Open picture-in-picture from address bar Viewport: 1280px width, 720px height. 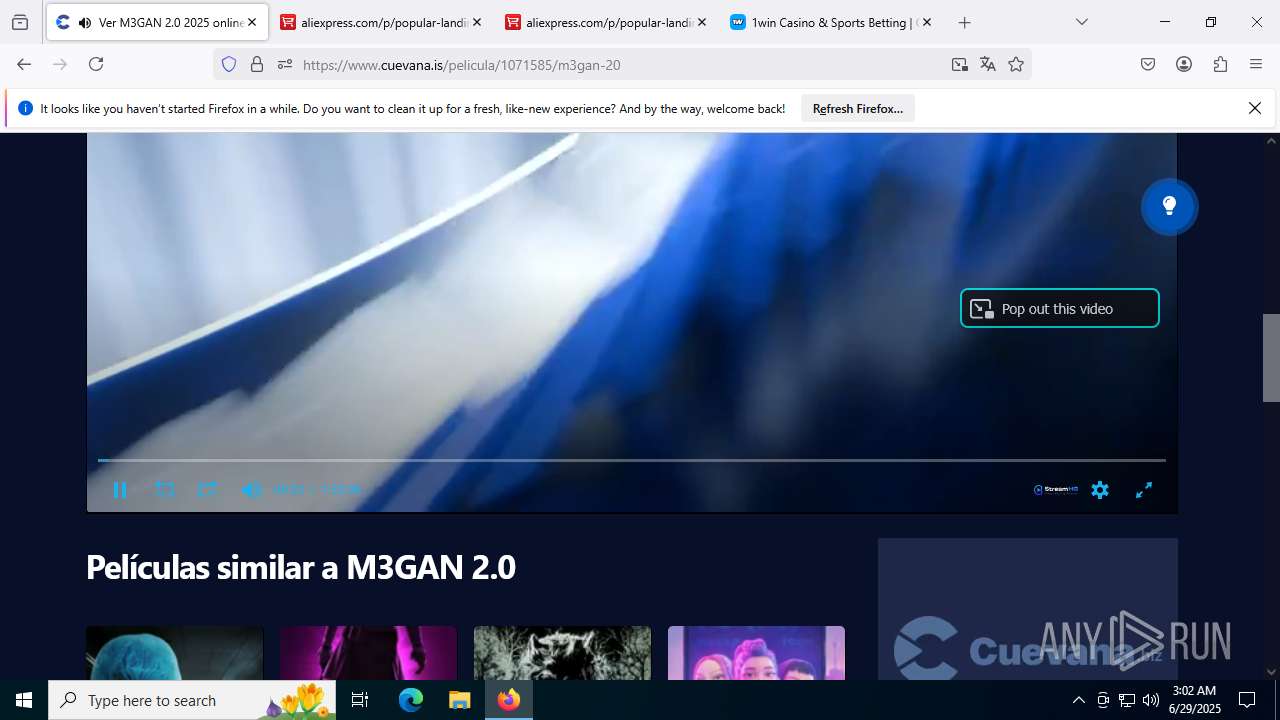pyautogui.click(x=960, y=64)
